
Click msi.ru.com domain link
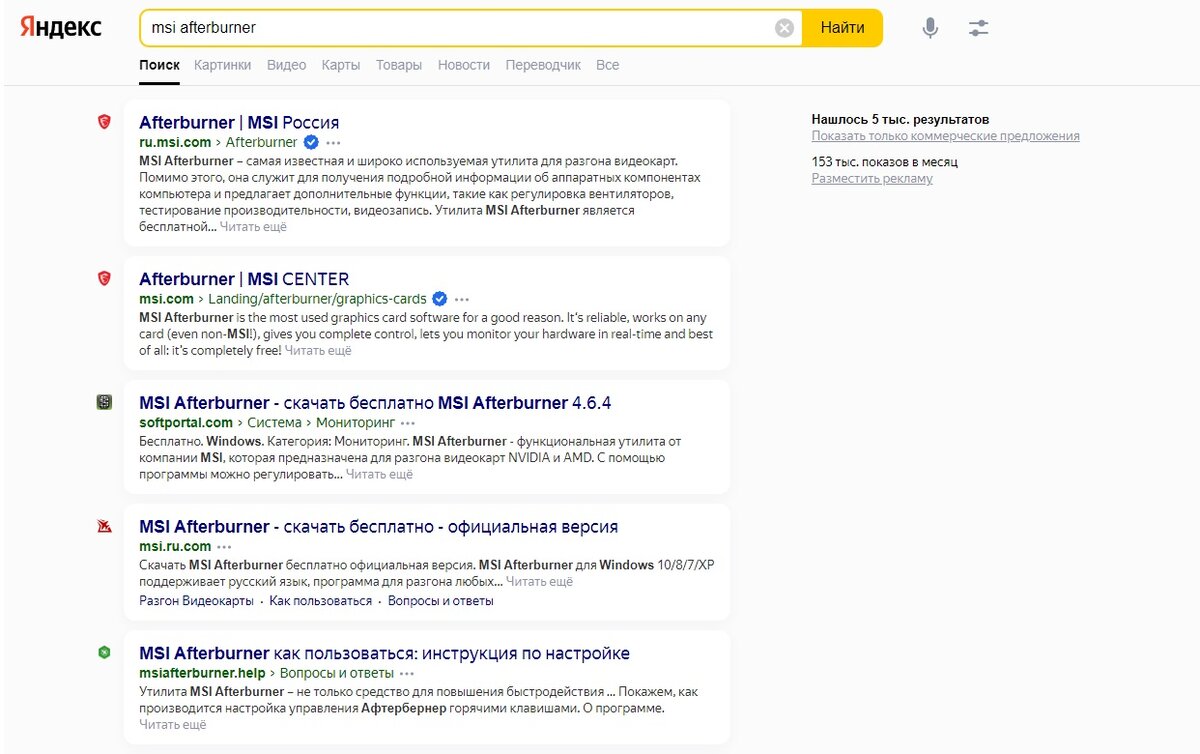coord(175,547)
